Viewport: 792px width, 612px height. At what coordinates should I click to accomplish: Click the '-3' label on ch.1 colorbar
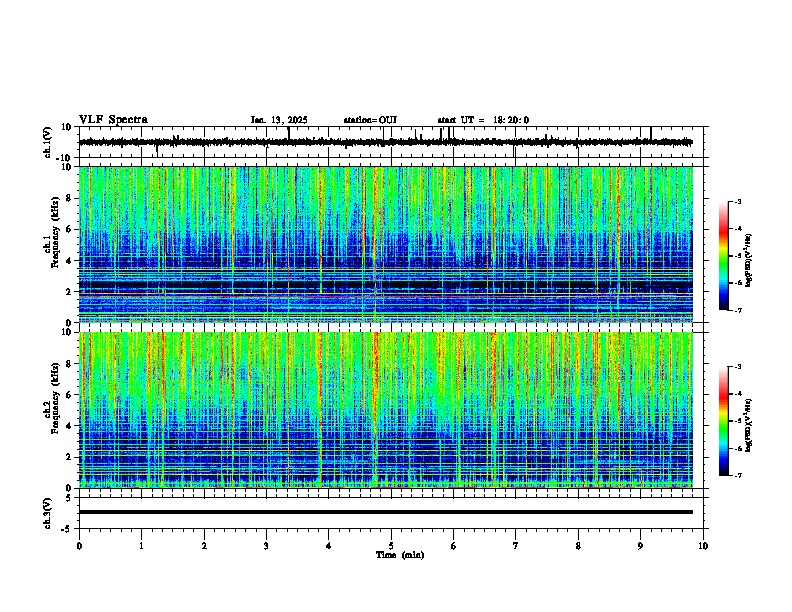[x=737, y=202]
